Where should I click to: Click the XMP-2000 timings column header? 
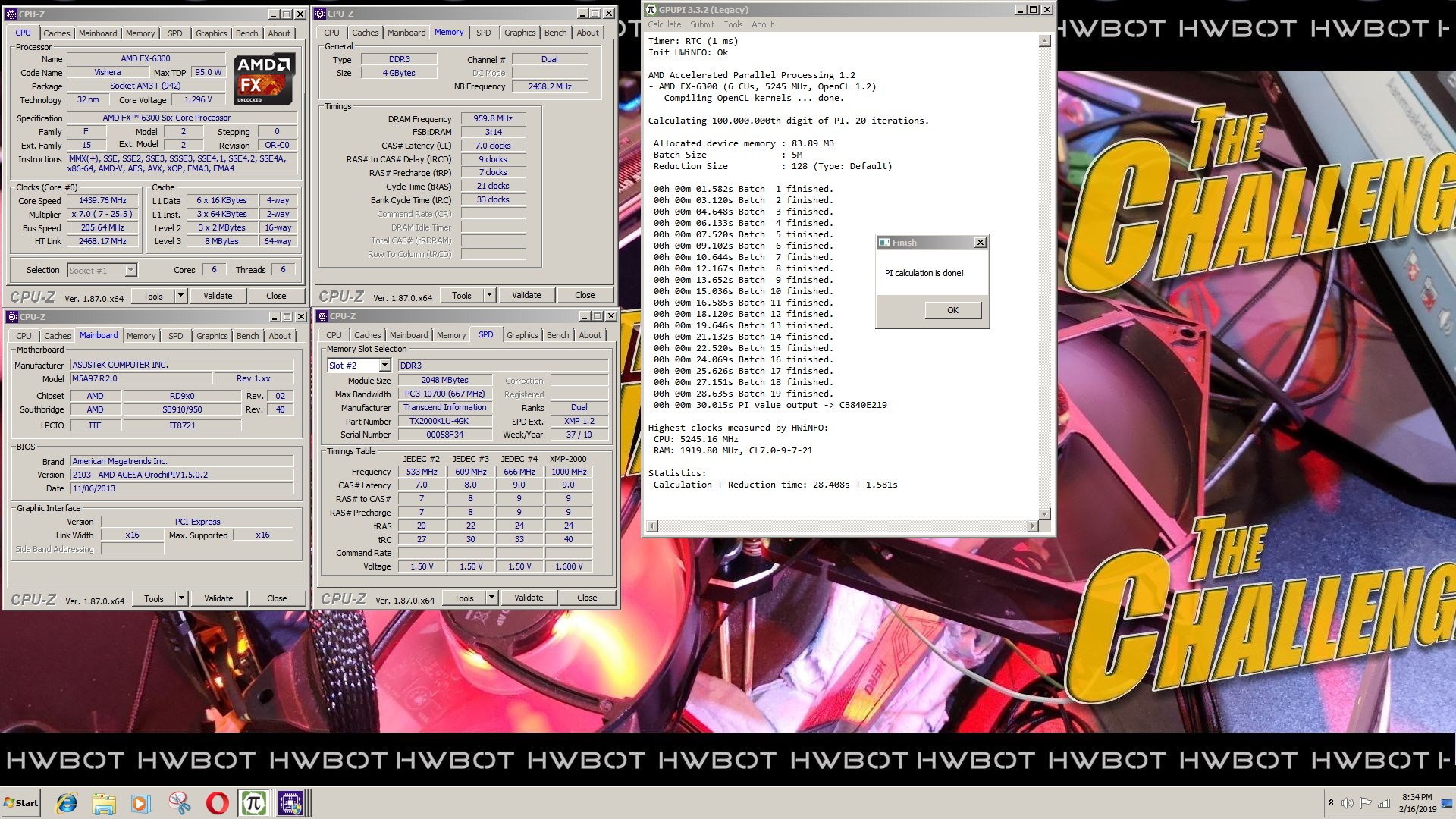coord(568,459)
